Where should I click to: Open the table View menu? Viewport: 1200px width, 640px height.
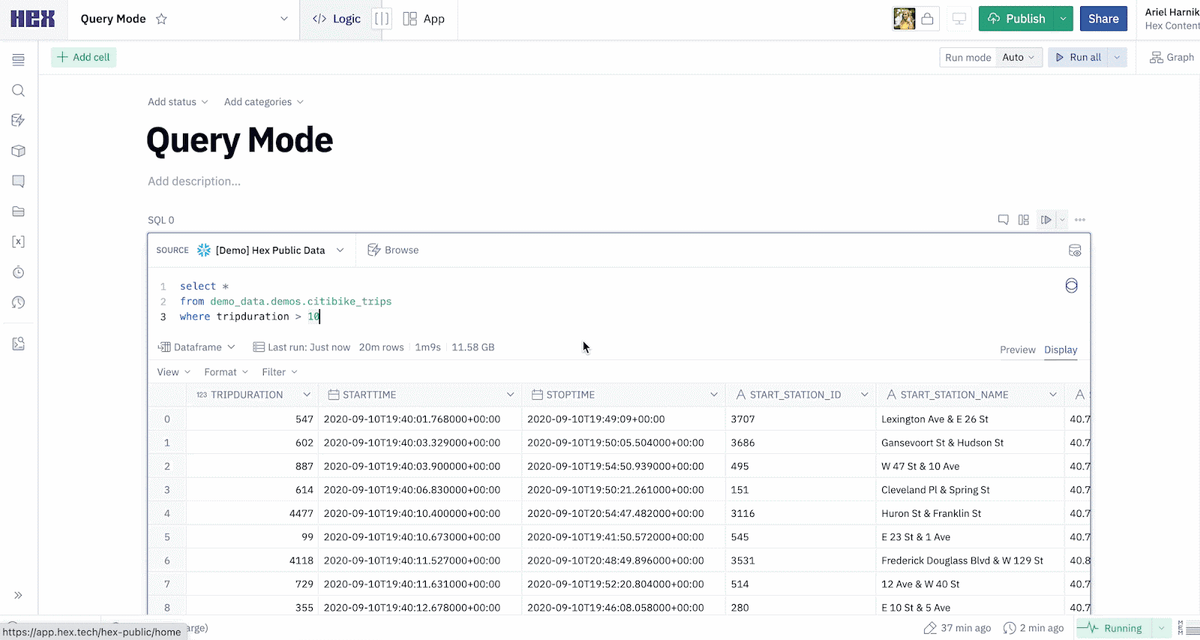(x=174, y=372)
